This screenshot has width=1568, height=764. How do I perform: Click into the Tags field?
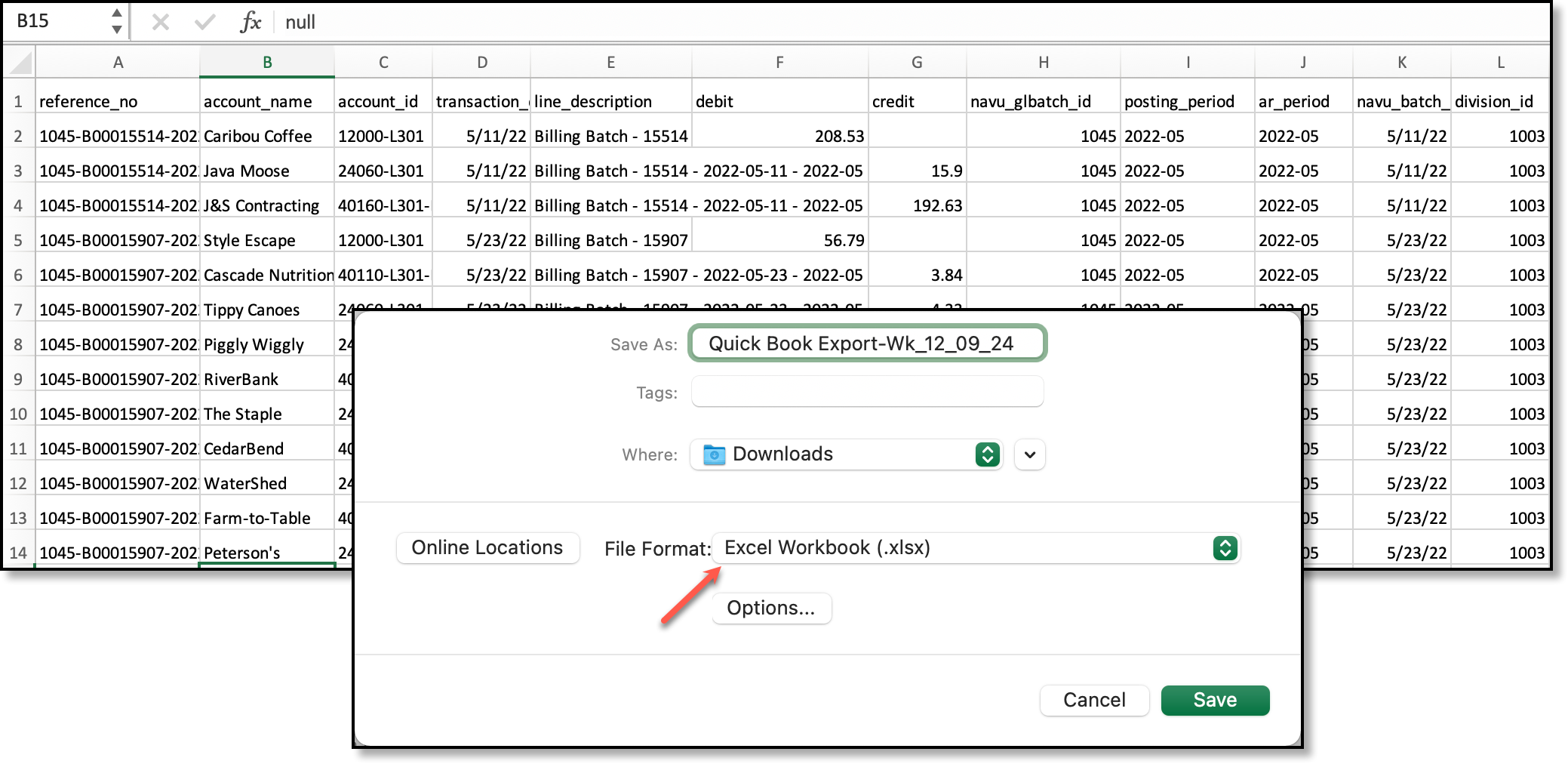click(867, 392)
